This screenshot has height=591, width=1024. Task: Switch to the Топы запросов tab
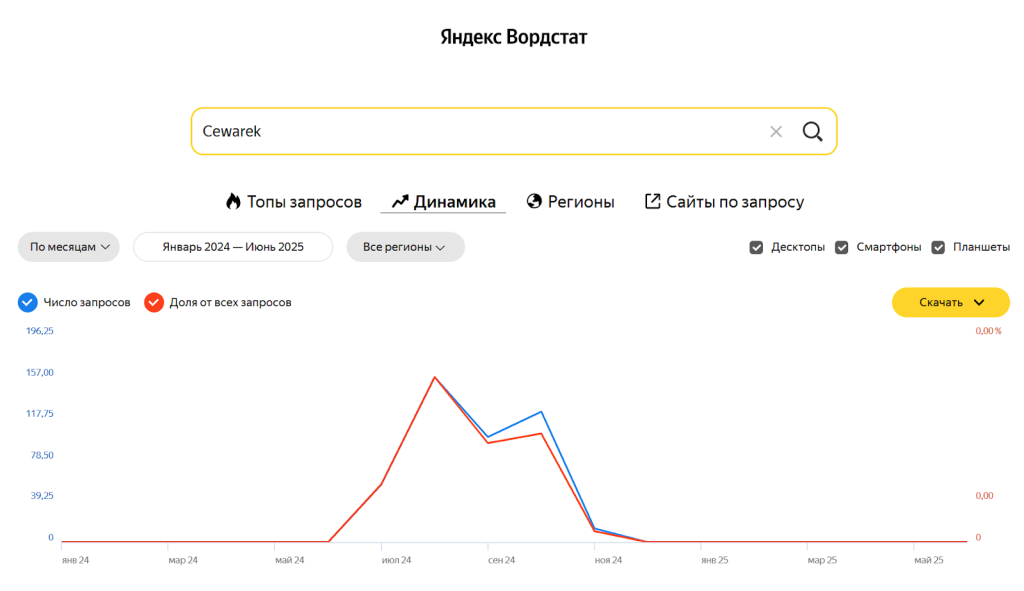304,201
